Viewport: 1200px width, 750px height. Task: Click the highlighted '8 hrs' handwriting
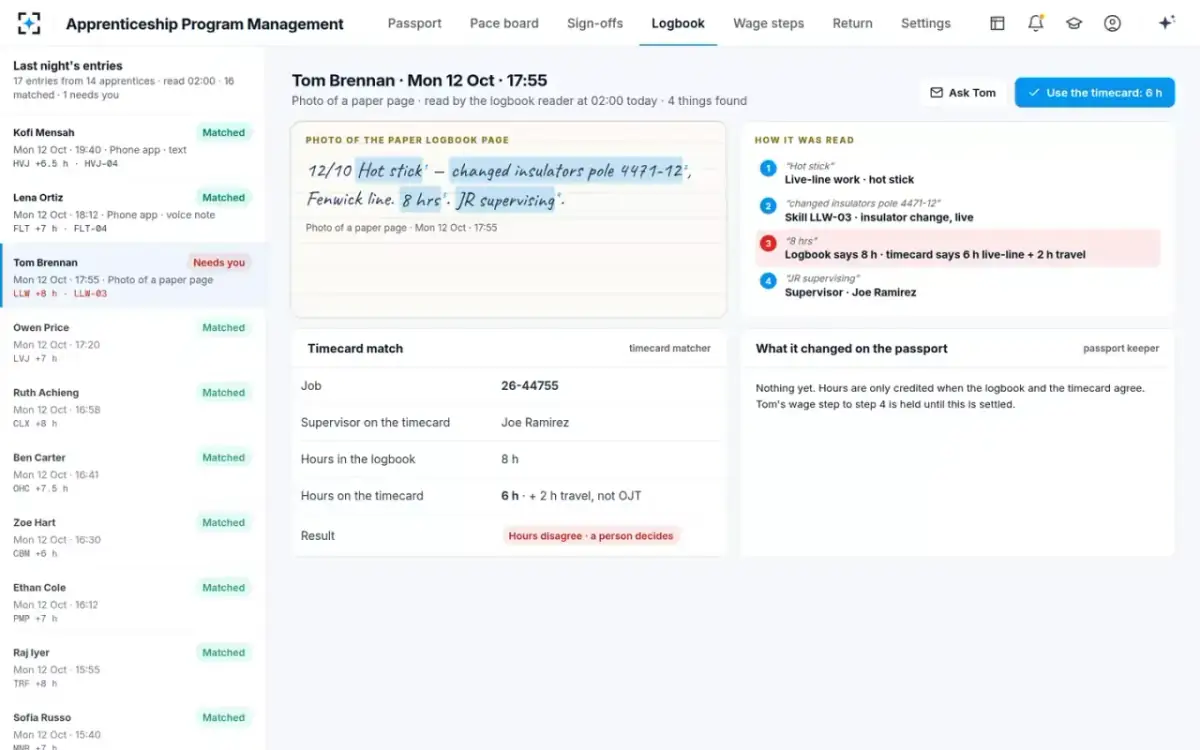422,199
